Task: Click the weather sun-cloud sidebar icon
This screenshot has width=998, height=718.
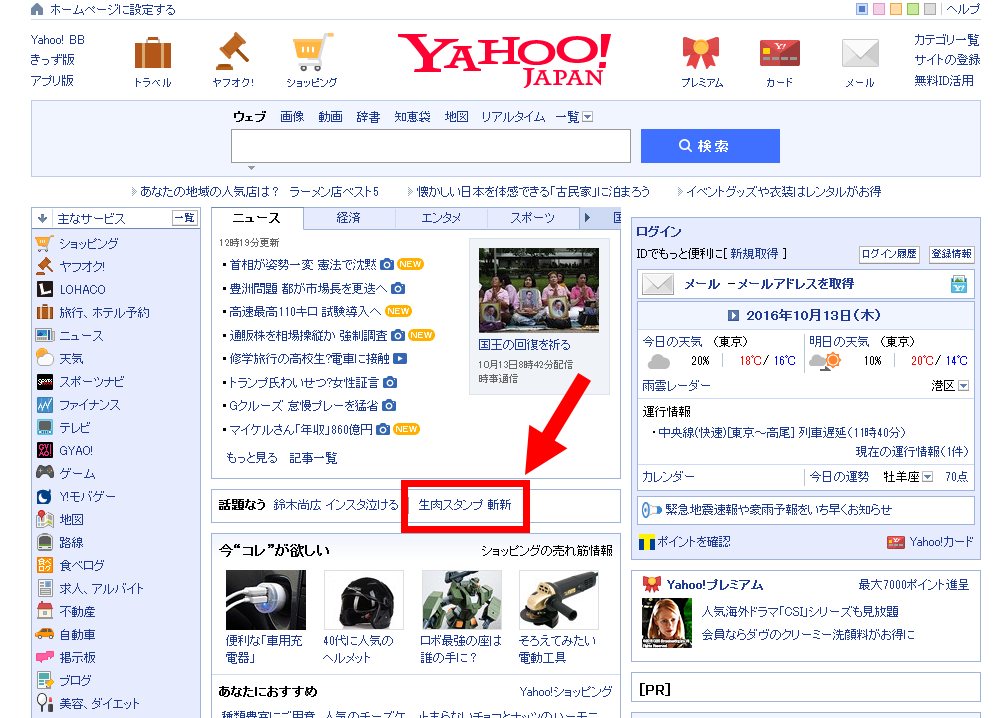Action: click(x=45, y=358)
